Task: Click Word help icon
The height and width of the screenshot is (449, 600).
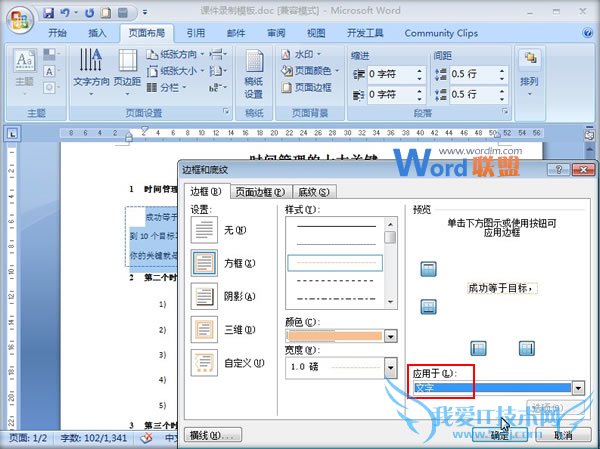Action: (587, 33)
